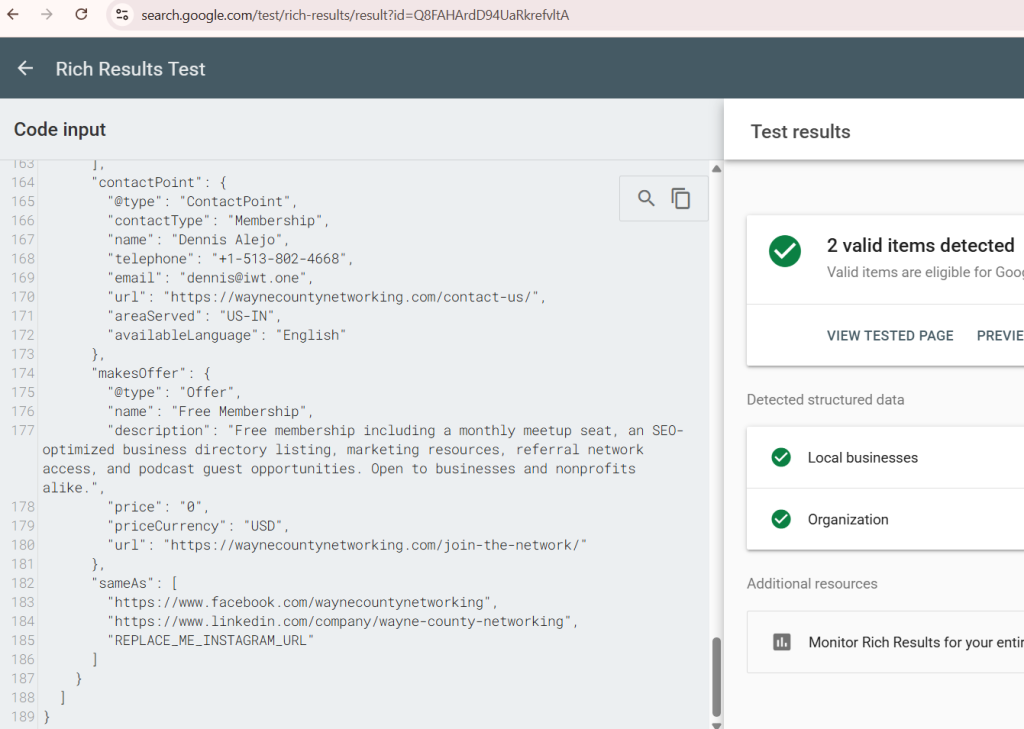The height and width of the screenshot is (729, 1024).
Task: Click "contactType": "Membership" line
Action: [219, 220]
